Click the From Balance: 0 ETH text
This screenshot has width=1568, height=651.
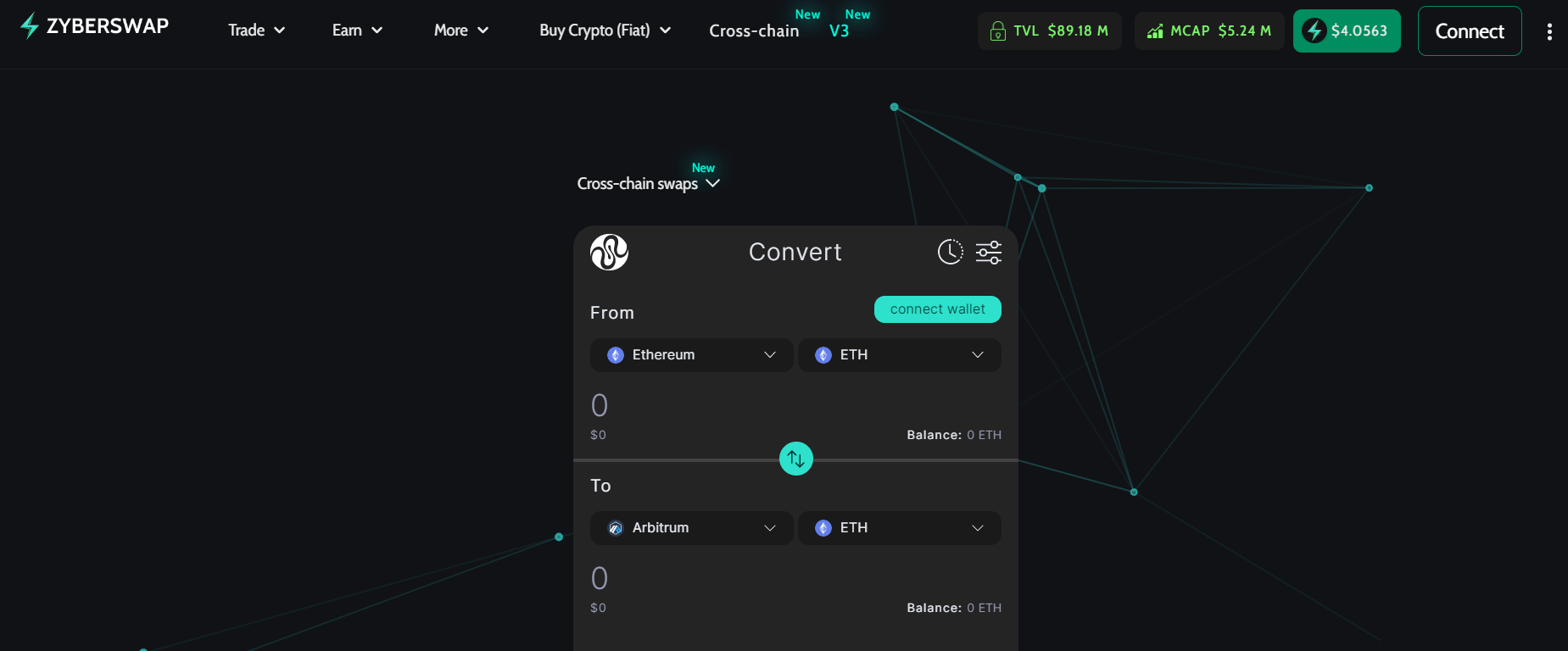click(954, 435)
